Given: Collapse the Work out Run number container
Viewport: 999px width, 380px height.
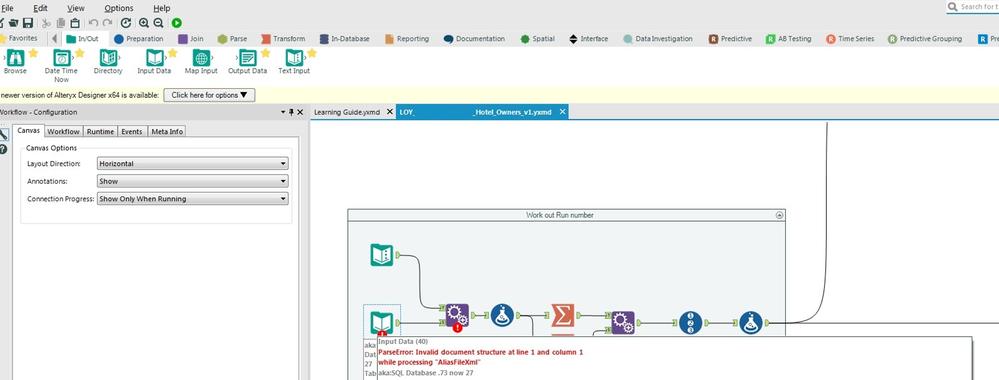Looking at the screenshot, I should pyautogui.click(x=779, y=216).
